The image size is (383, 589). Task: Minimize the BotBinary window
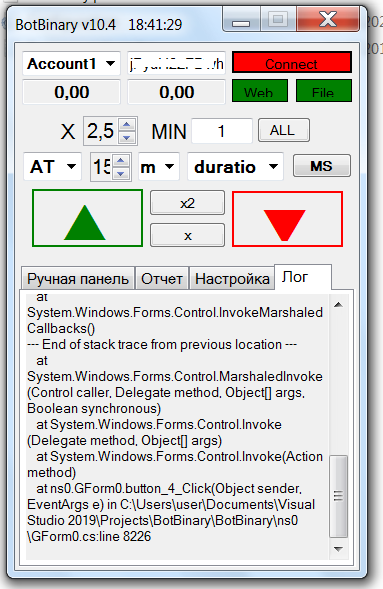point(241,20)
